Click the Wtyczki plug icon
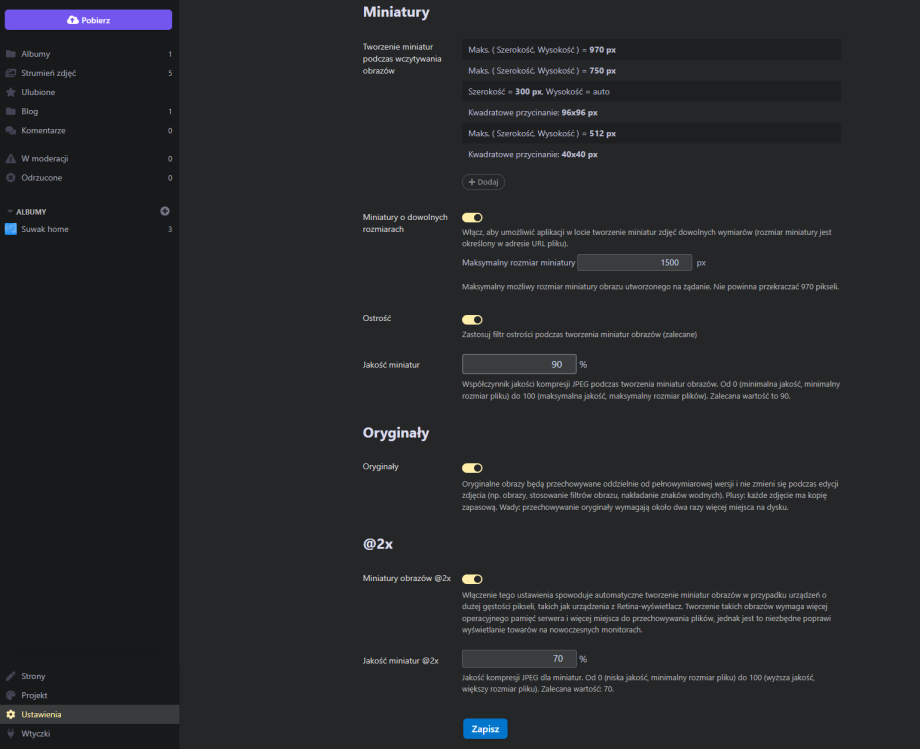Viewport: 920px width, 749px height. click(10, 733)
